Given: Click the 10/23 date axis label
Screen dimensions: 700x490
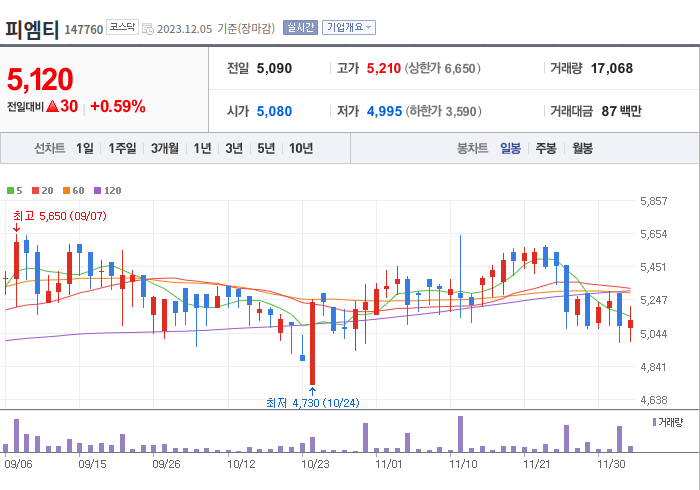Looking at the screenshot, I should pyautogui.click(x=315, y=464).
